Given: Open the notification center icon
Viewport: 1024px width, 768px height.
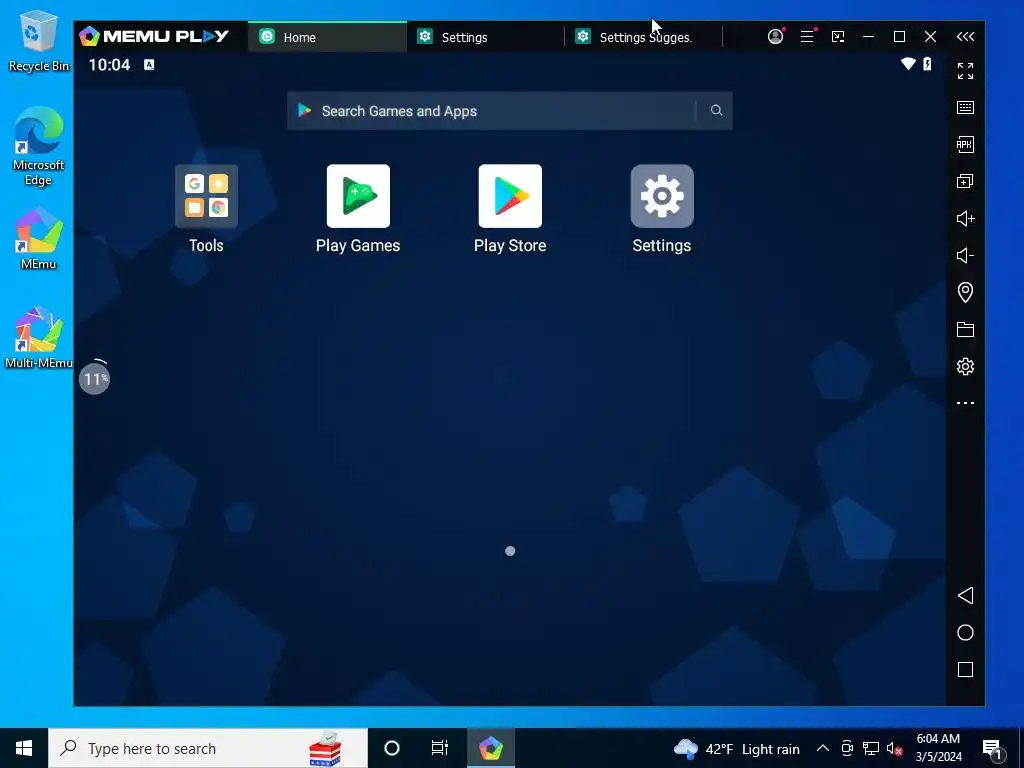Looking at the screenshot, I should [x=993, y=749].
